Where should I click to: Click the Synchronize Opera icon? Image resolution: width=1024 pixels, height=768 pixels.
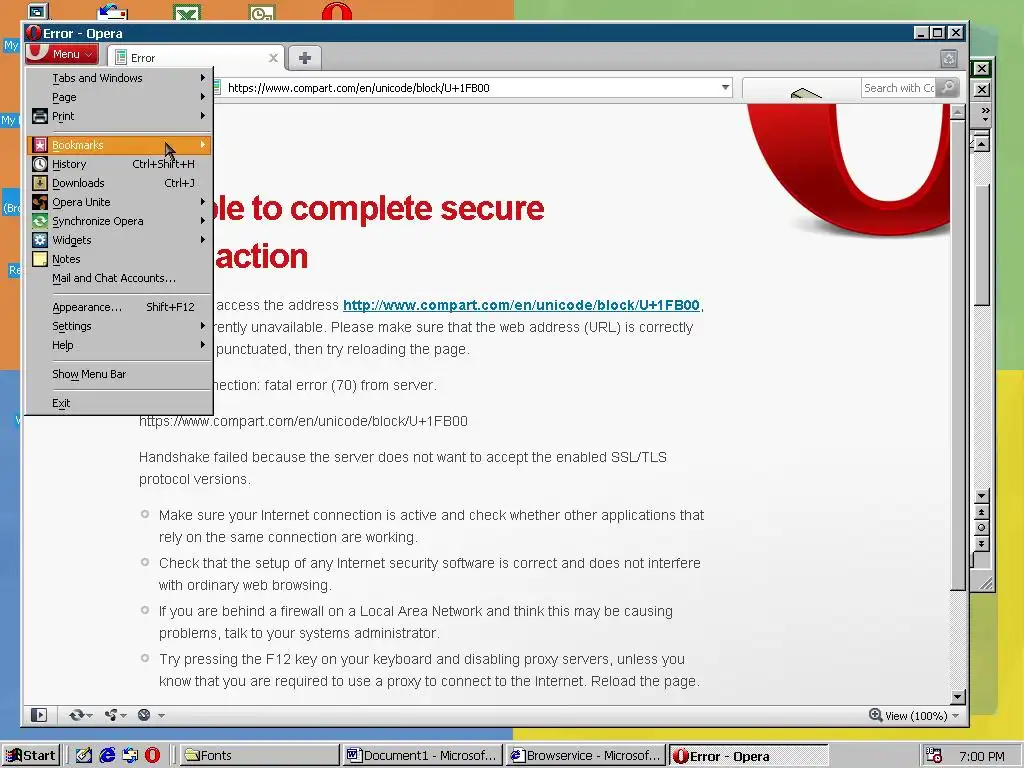40,221
